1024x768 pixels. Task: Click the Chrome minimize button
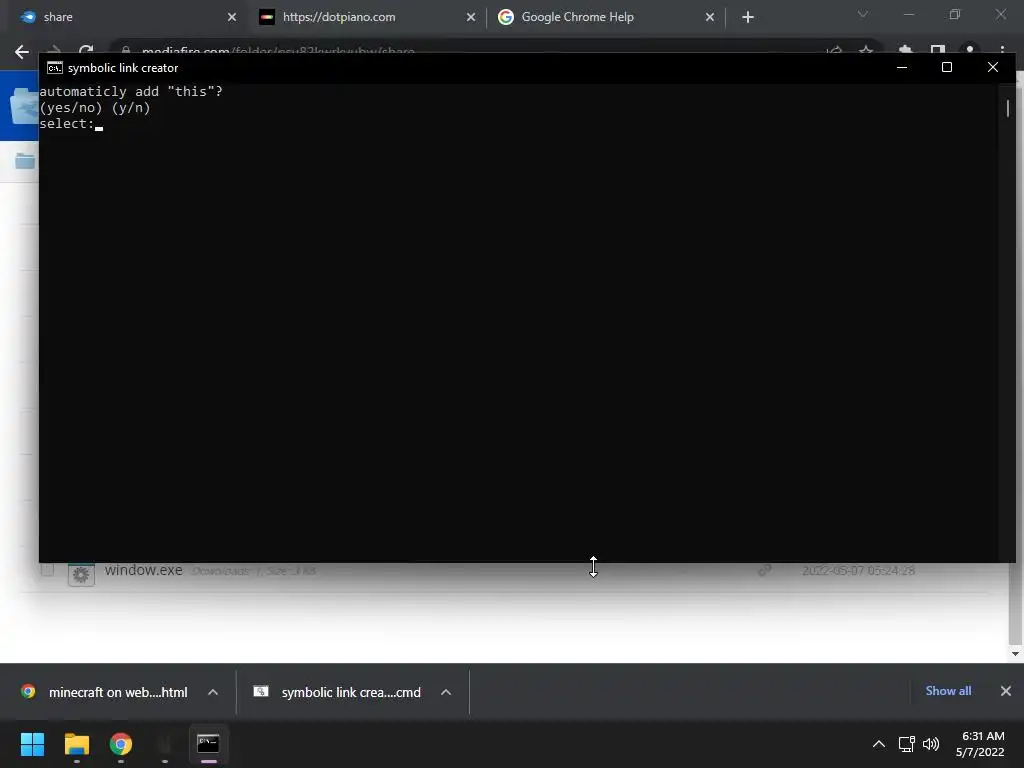coord(908,14)
